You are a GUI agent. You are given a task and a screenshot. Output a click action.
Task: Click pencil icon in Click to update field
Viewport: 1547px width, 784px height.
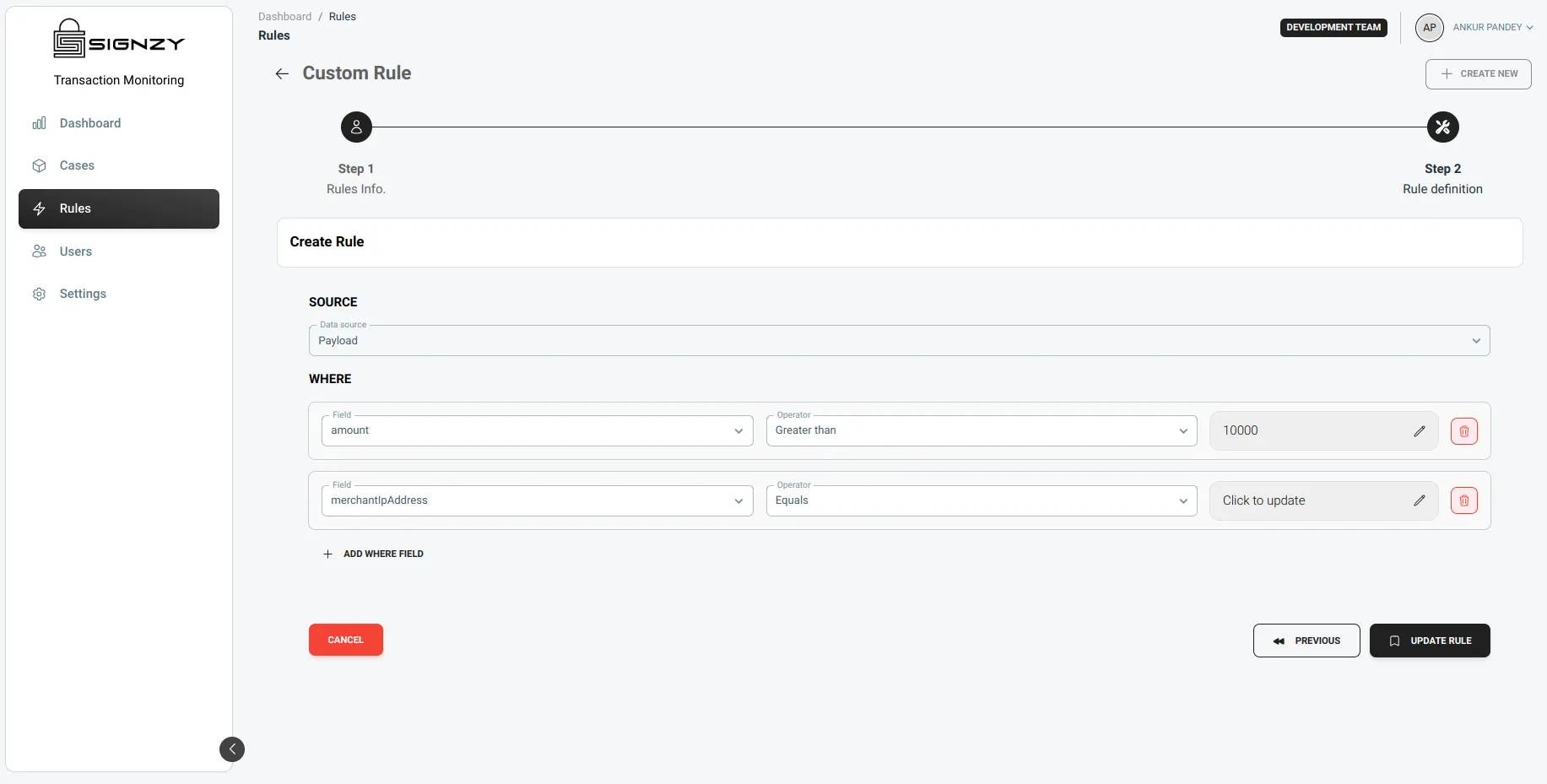tap(1420, 500)
